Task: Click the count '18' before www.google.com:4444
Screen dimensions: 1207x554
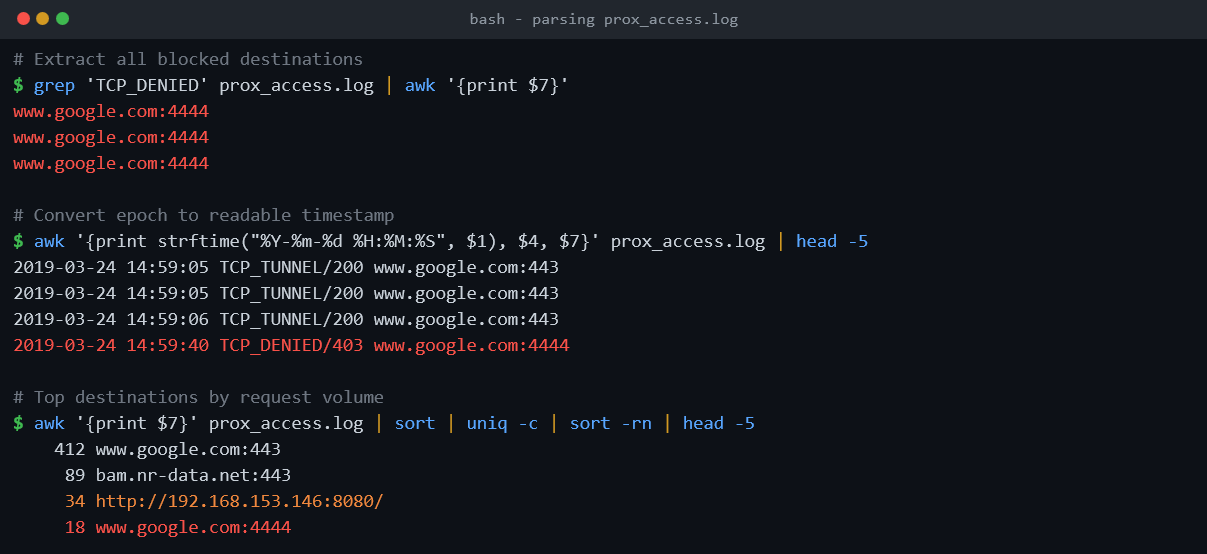Action: coord(75,527)
